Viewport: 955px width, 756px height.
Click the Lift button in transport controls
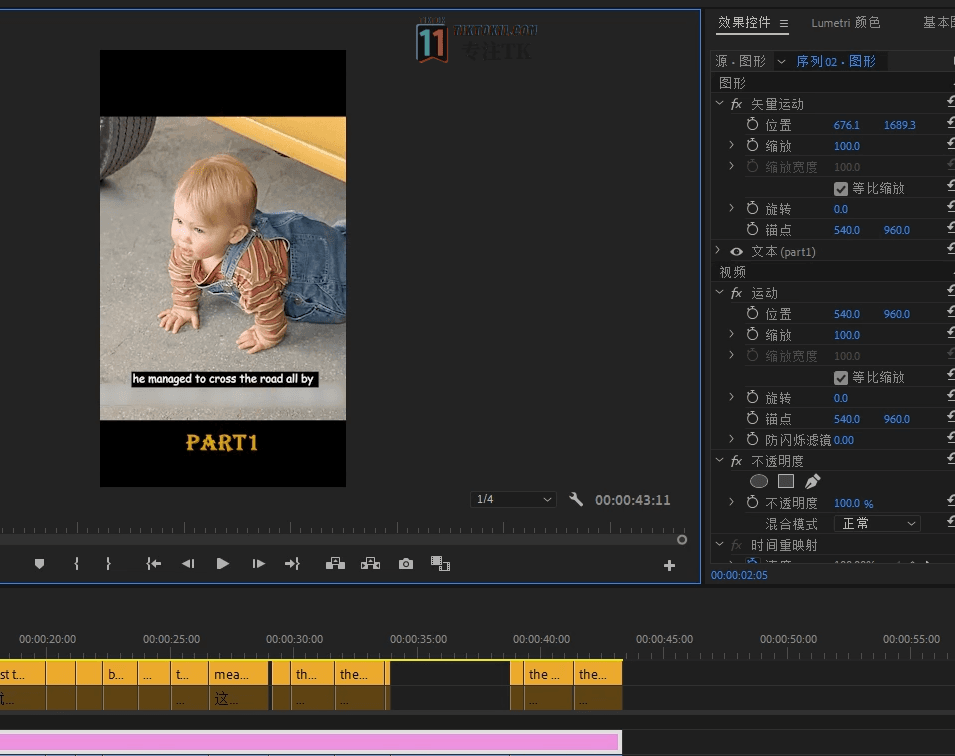pos(335,564)
